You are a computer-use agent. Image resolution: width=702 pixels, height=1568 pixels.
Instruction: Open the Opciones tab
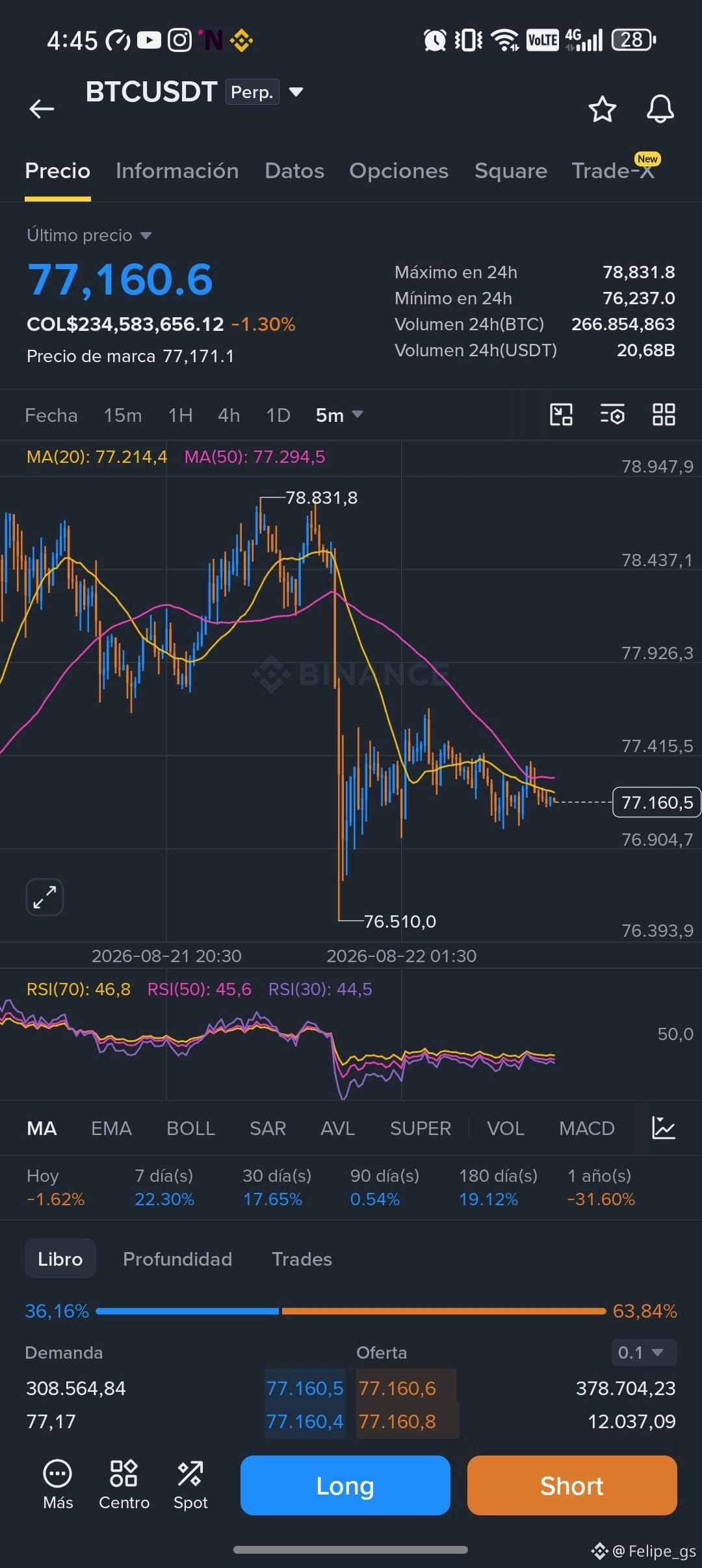399,171
